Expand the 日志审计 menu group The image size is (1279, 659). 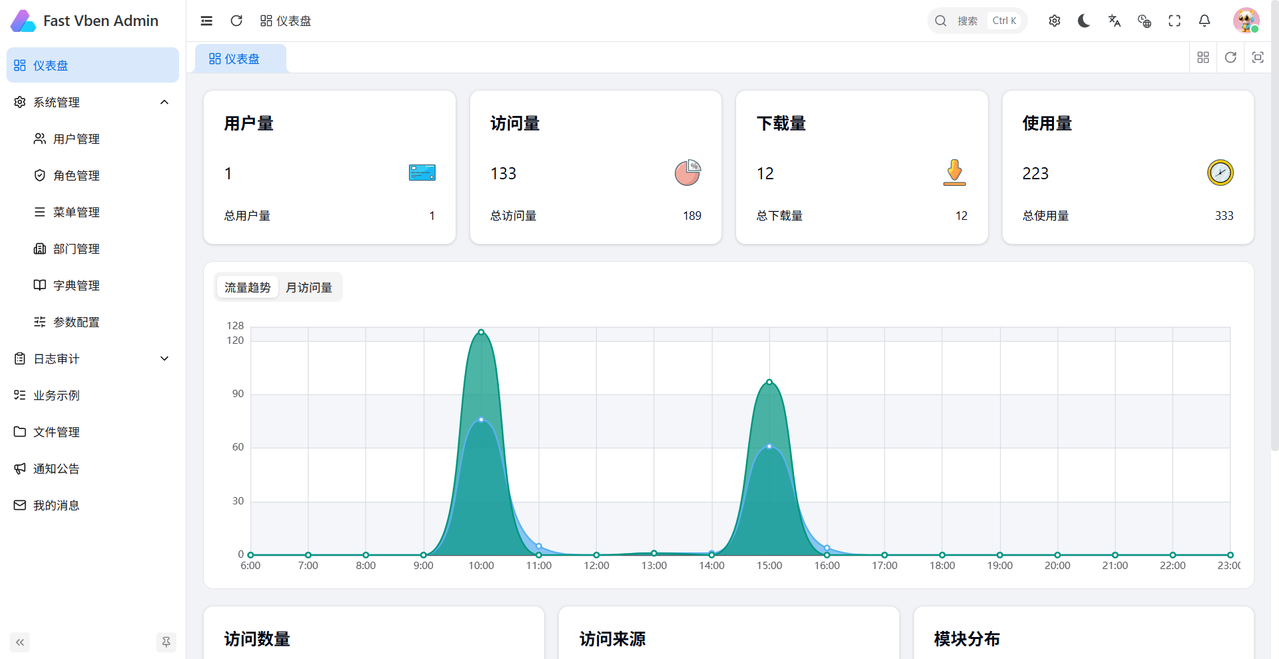(93, 359)
